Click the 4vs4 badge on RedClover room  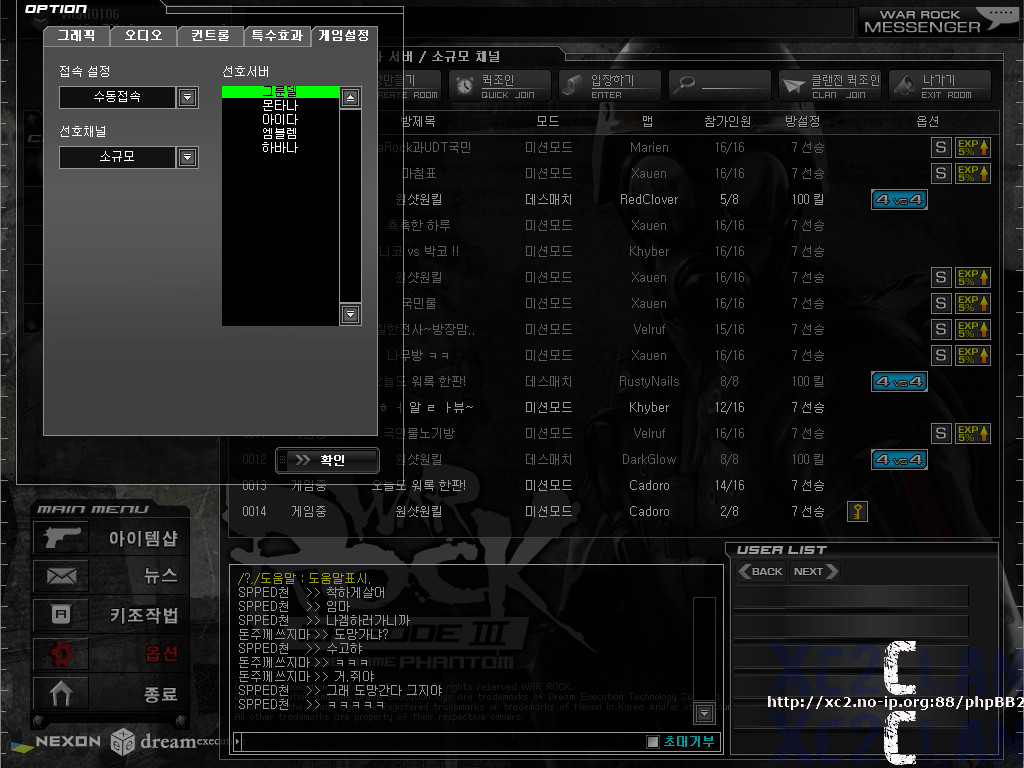point(899,199)
